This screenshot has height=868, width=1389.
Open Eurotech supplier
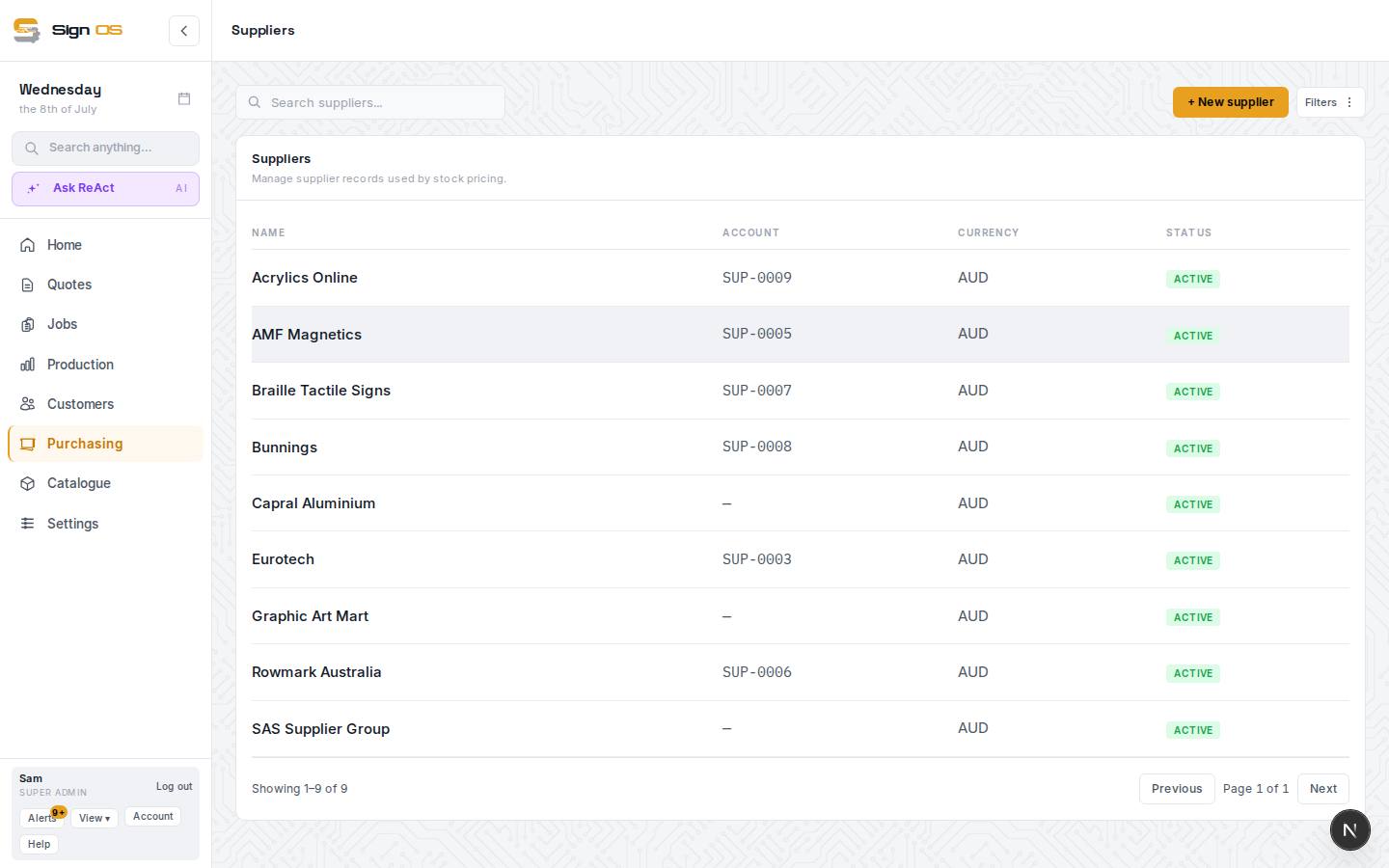[801, 559]
